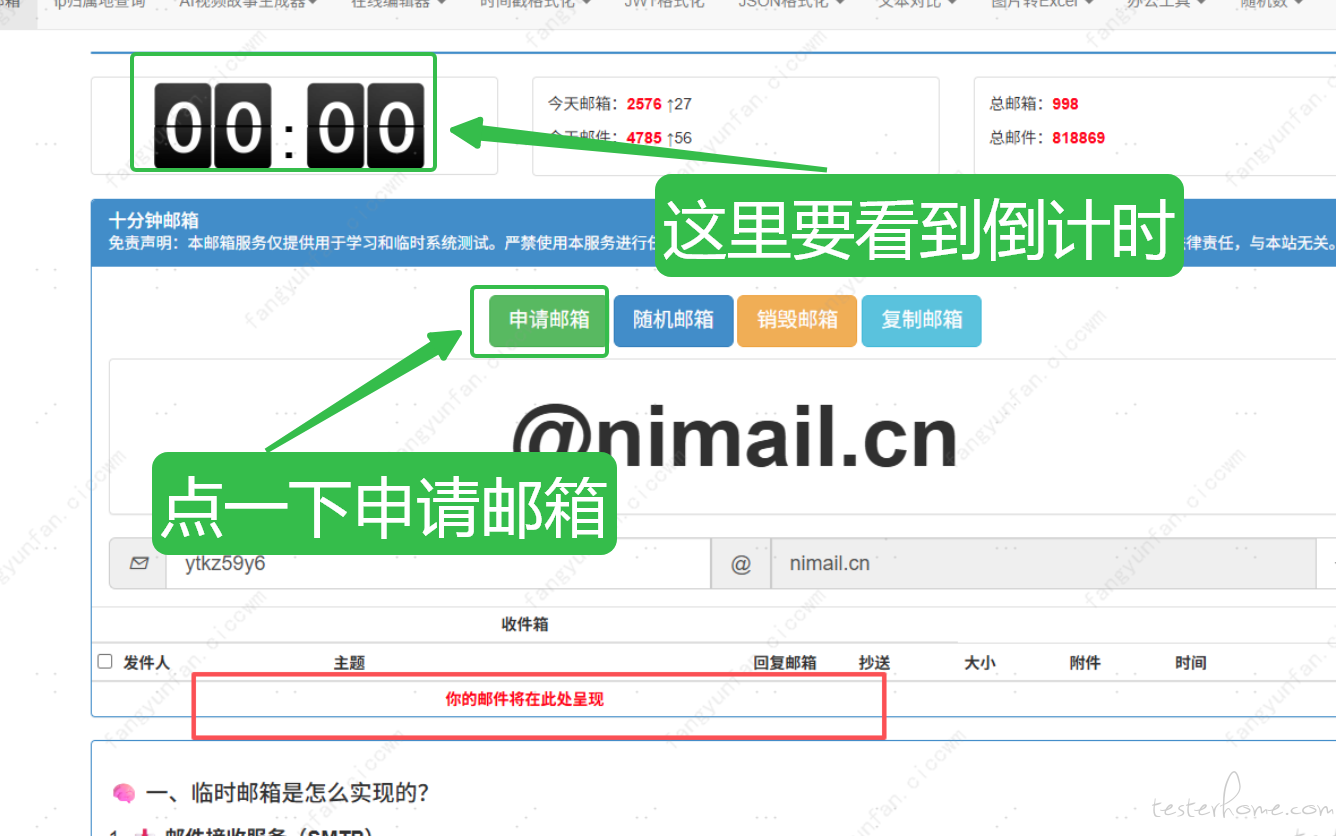Click the 主题 column header
Viewport: 1336px width, 836px height.
[349, 663]
